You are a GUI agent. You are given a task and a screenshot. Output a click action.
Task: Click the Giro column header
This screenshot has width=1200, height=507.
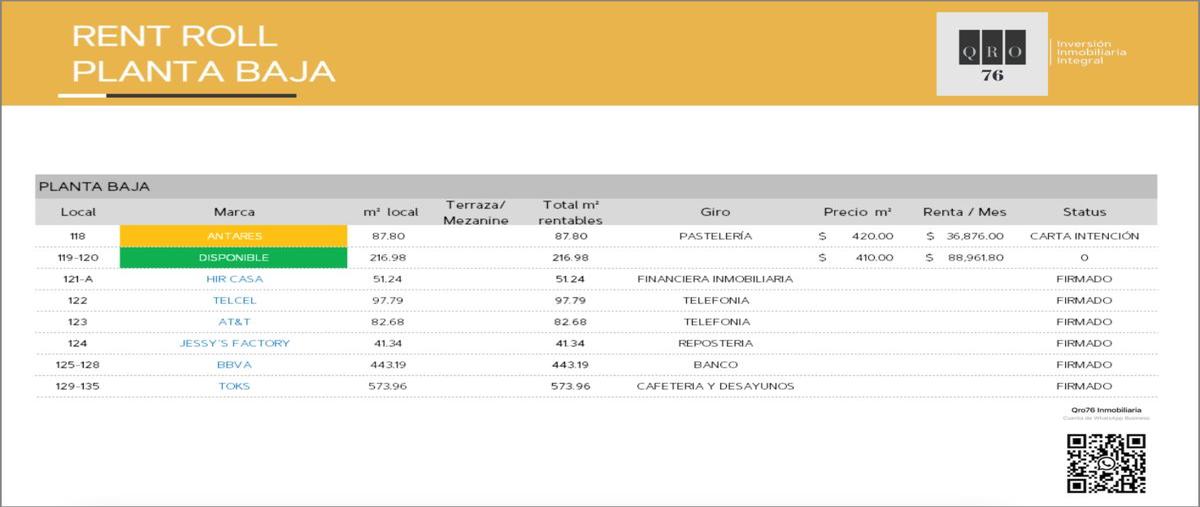click(715, 212)
